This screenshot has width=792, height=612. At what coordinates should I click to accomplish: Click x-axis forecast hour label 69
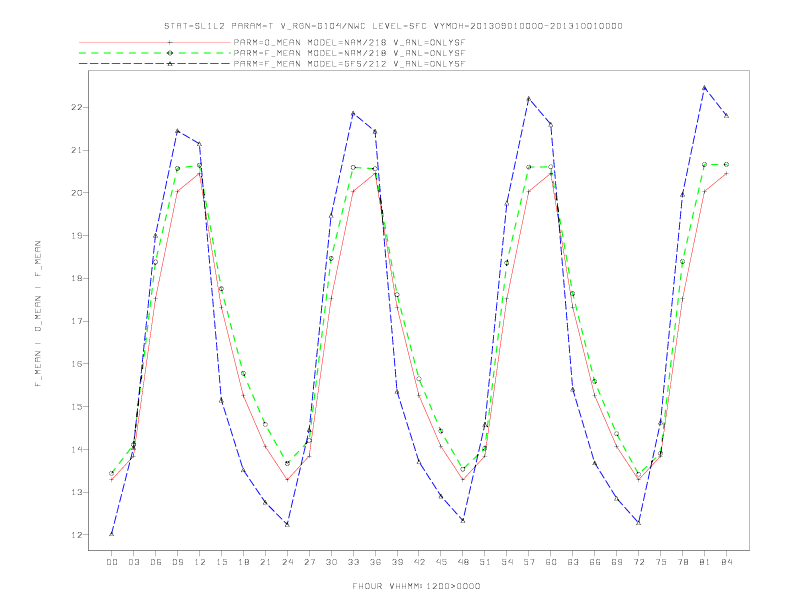click(617, 562)
